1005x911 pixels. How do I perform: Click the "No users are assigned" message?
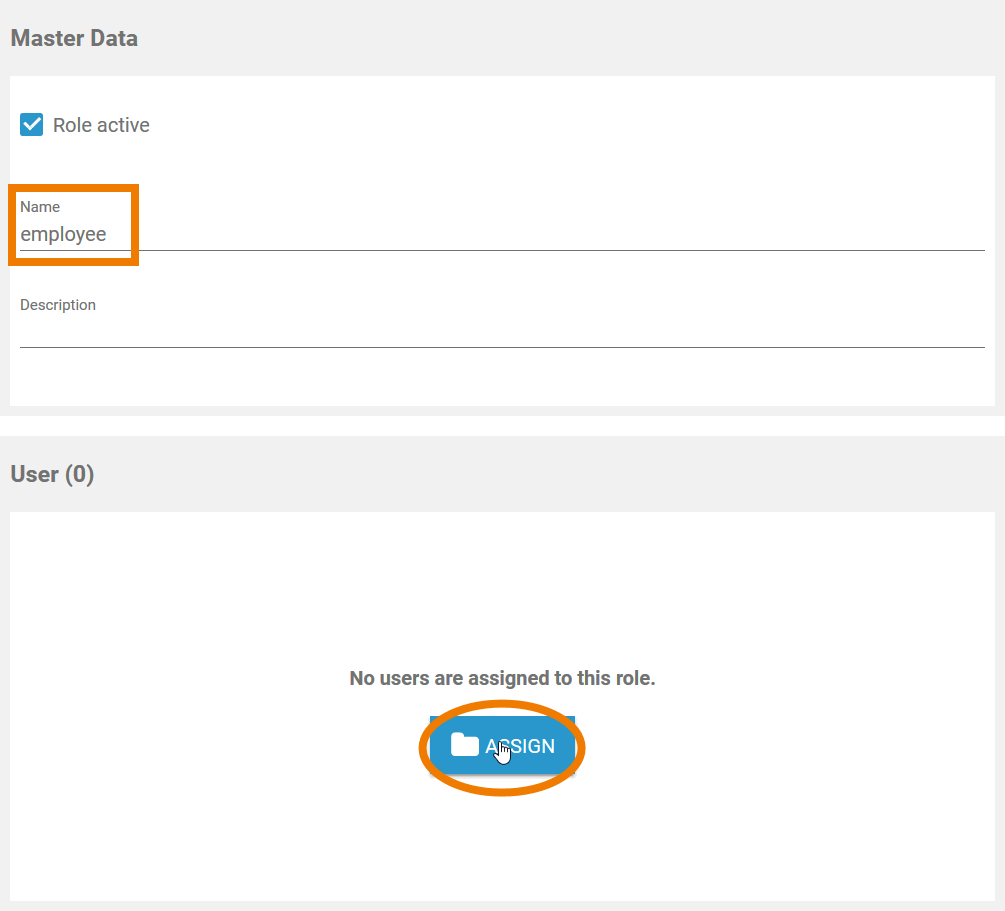pyautogui.click(x=502, y=678)
